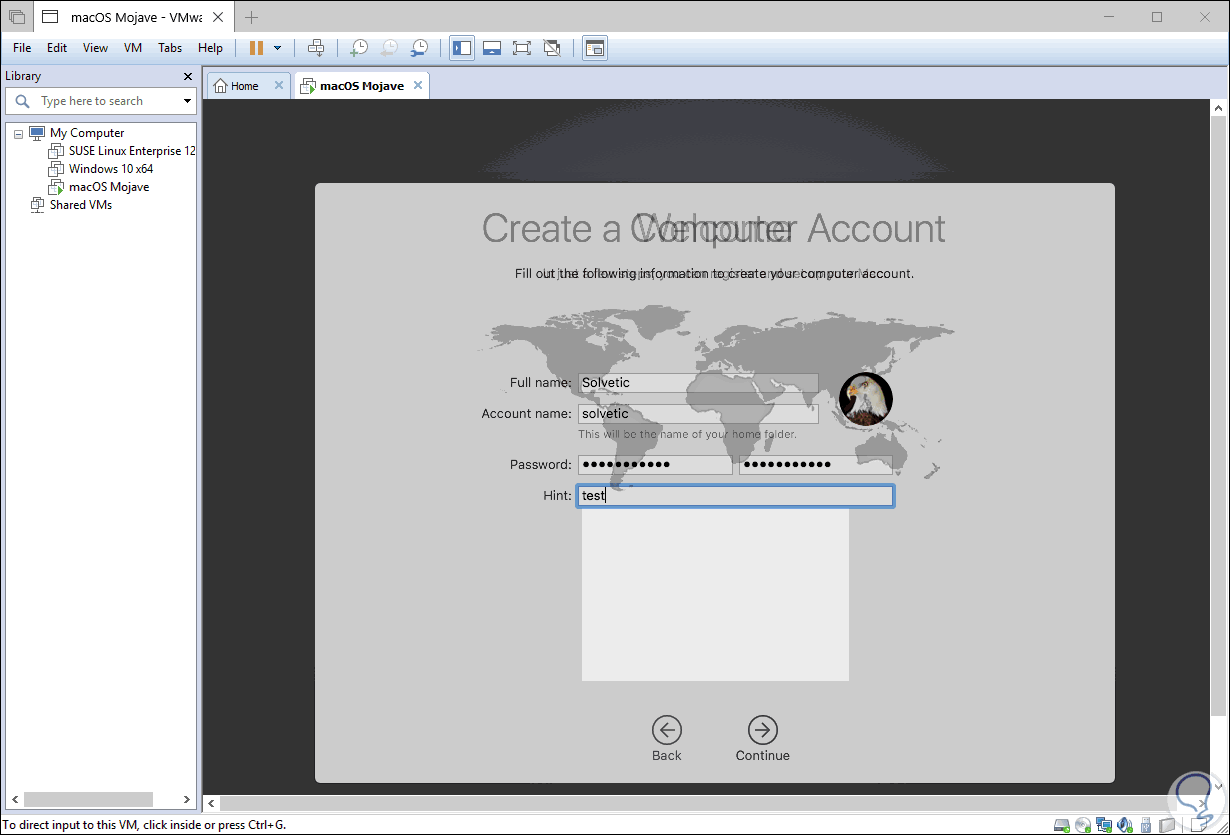
Task: Toggle the thumbnail bar view
Action: [491, 48]
